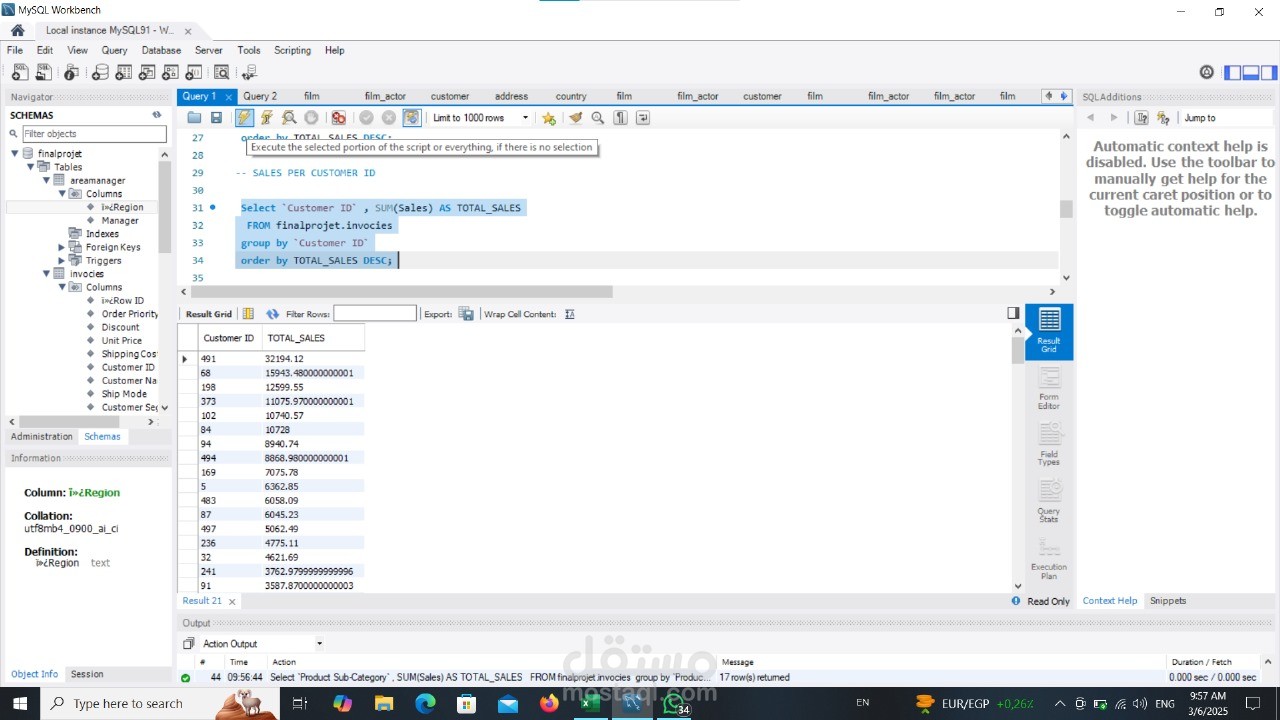This screenshot has height=720, width=1280.
Task: Click the Jump to field in SQL Additions
Action: tap(1227, 118)
